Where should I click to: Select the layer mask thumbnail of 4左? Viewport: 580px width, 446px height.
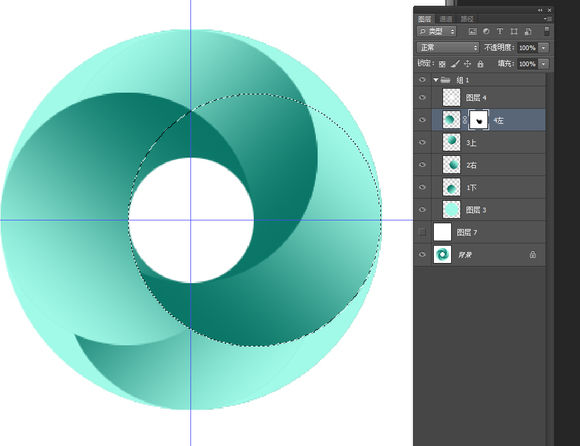click(x=479, y=120)
